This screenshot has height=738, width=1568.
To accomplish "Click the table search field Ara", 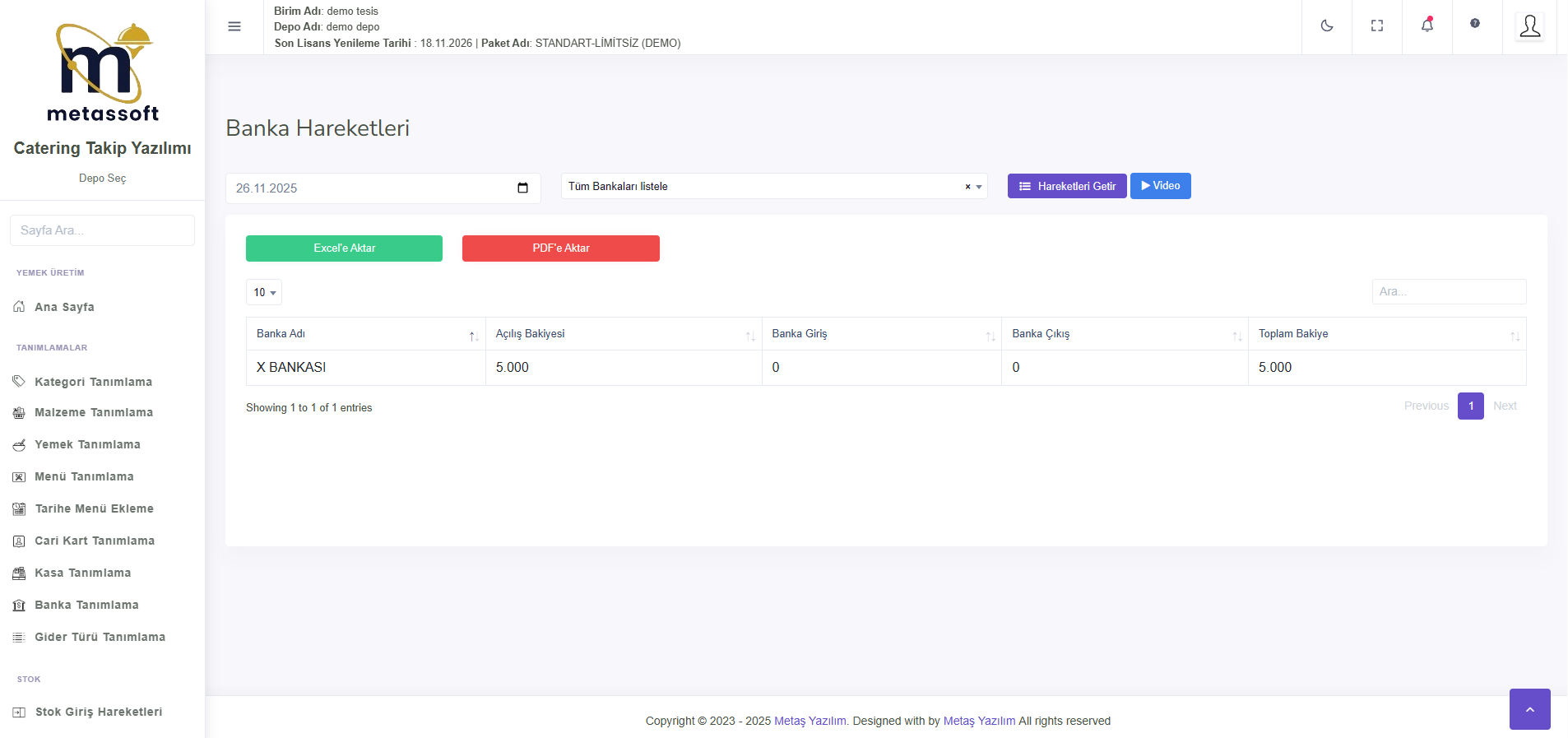I will pos(1448,291).
